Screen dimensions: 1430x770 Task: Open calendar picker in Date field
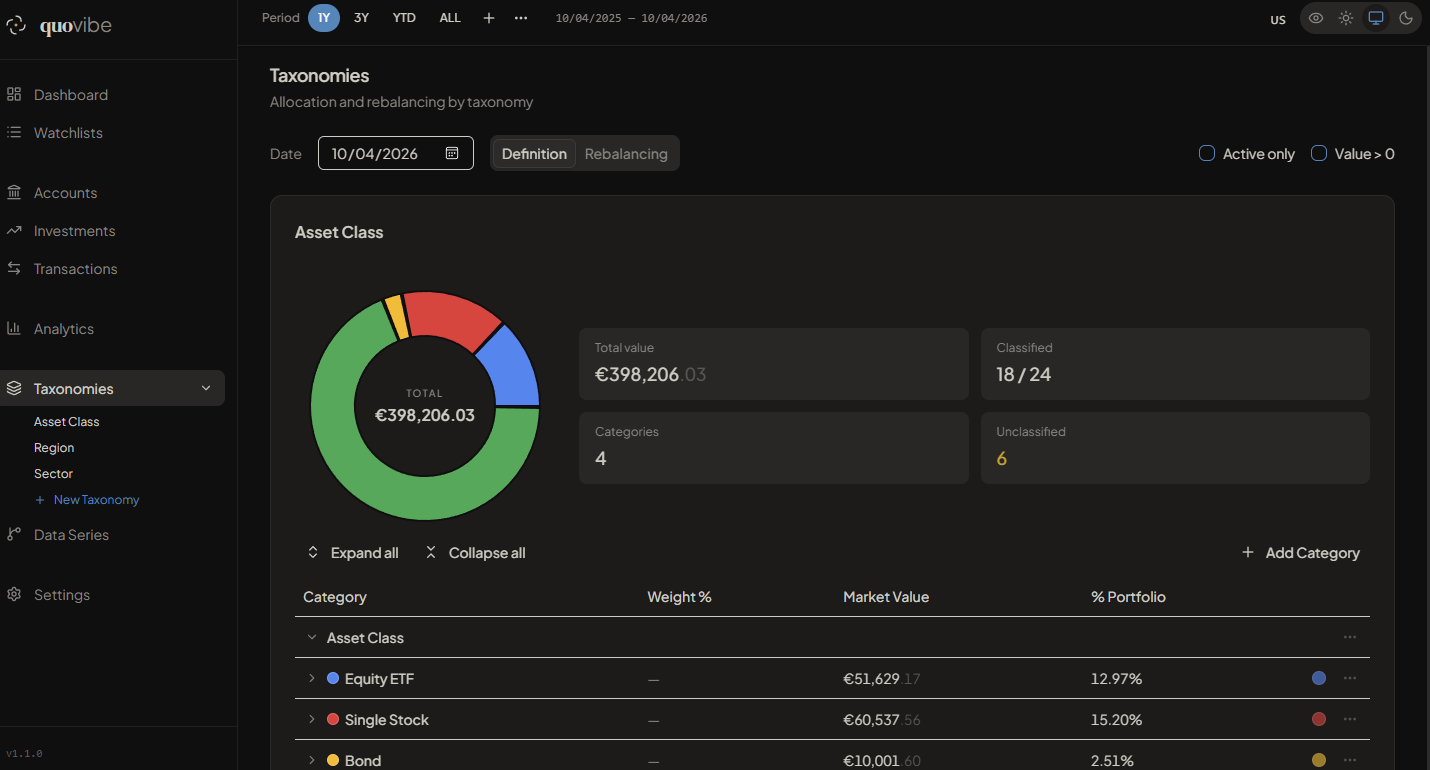pos(452,153)
